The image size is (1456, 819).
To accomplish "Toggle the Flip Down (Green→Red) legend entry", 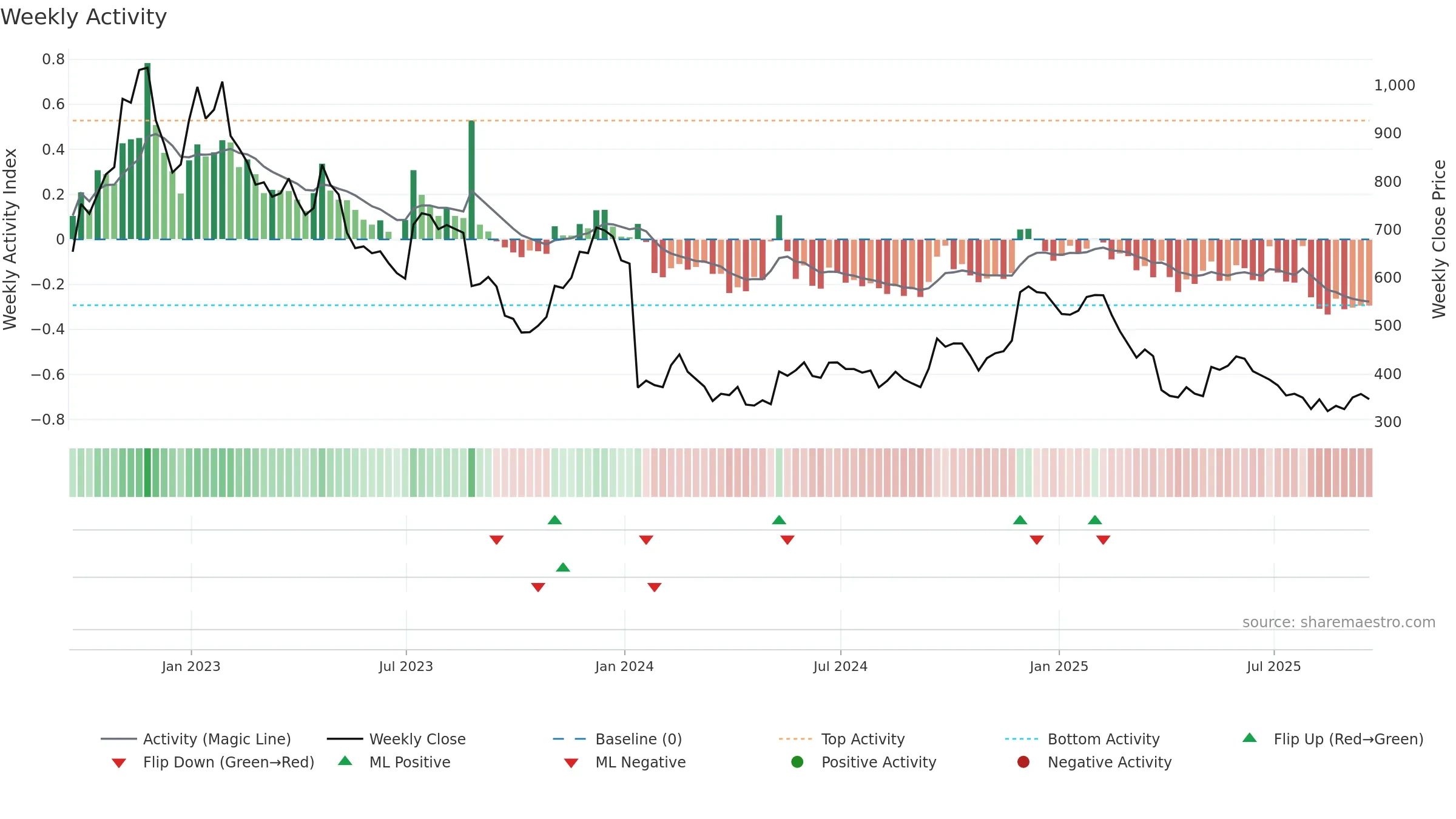I will [212, 762].
